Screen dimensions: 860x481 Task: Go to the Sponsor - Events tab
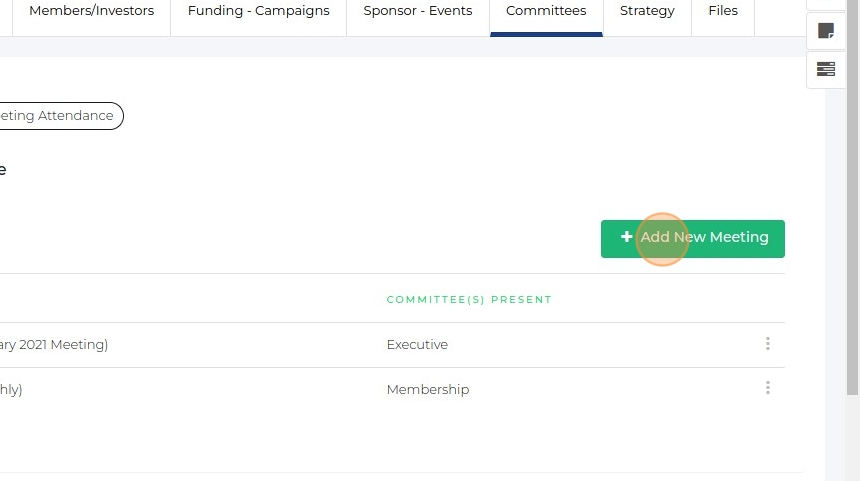(418, 11)
